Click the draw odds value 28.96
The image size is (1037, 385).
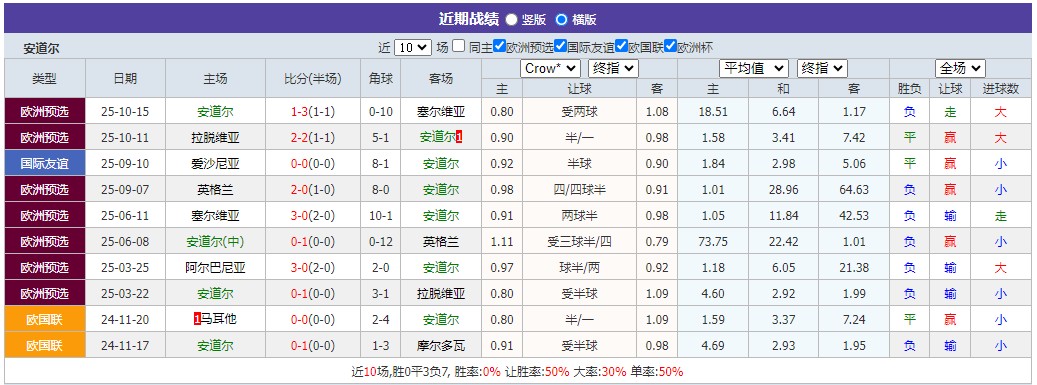tap(784, 190)
